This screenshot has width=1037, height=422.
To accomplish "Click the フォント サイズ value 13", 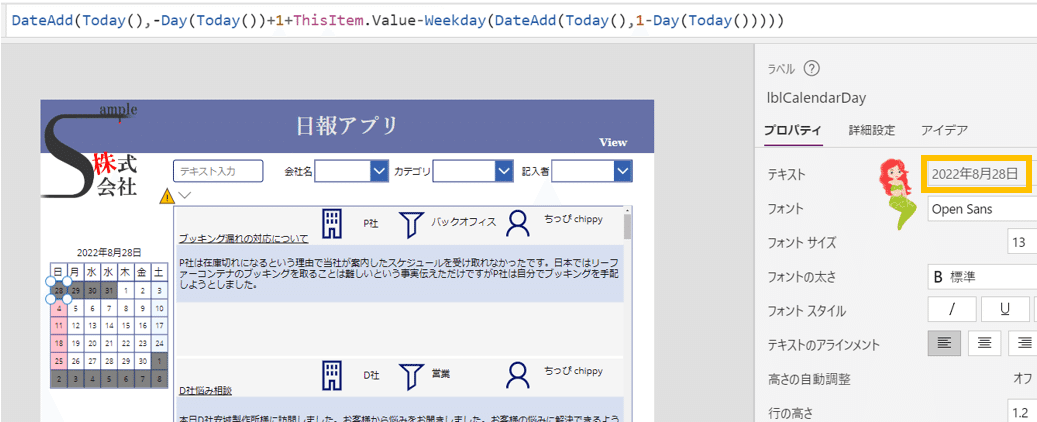I will point(1022,243).
